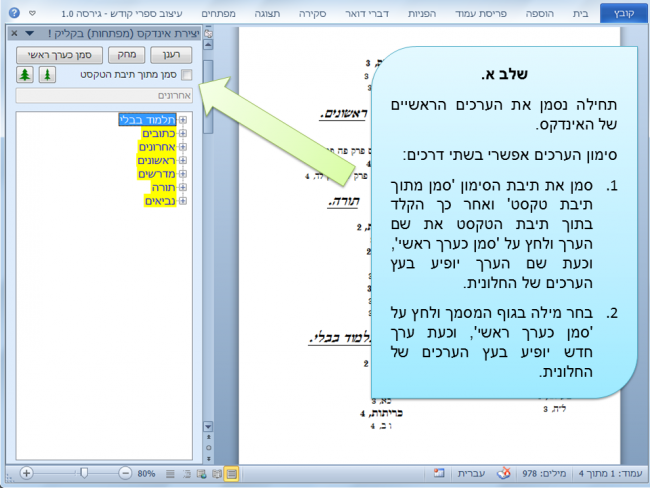Open the task pane options dropdown arrow
650x488 pixels.
(29, 33)
